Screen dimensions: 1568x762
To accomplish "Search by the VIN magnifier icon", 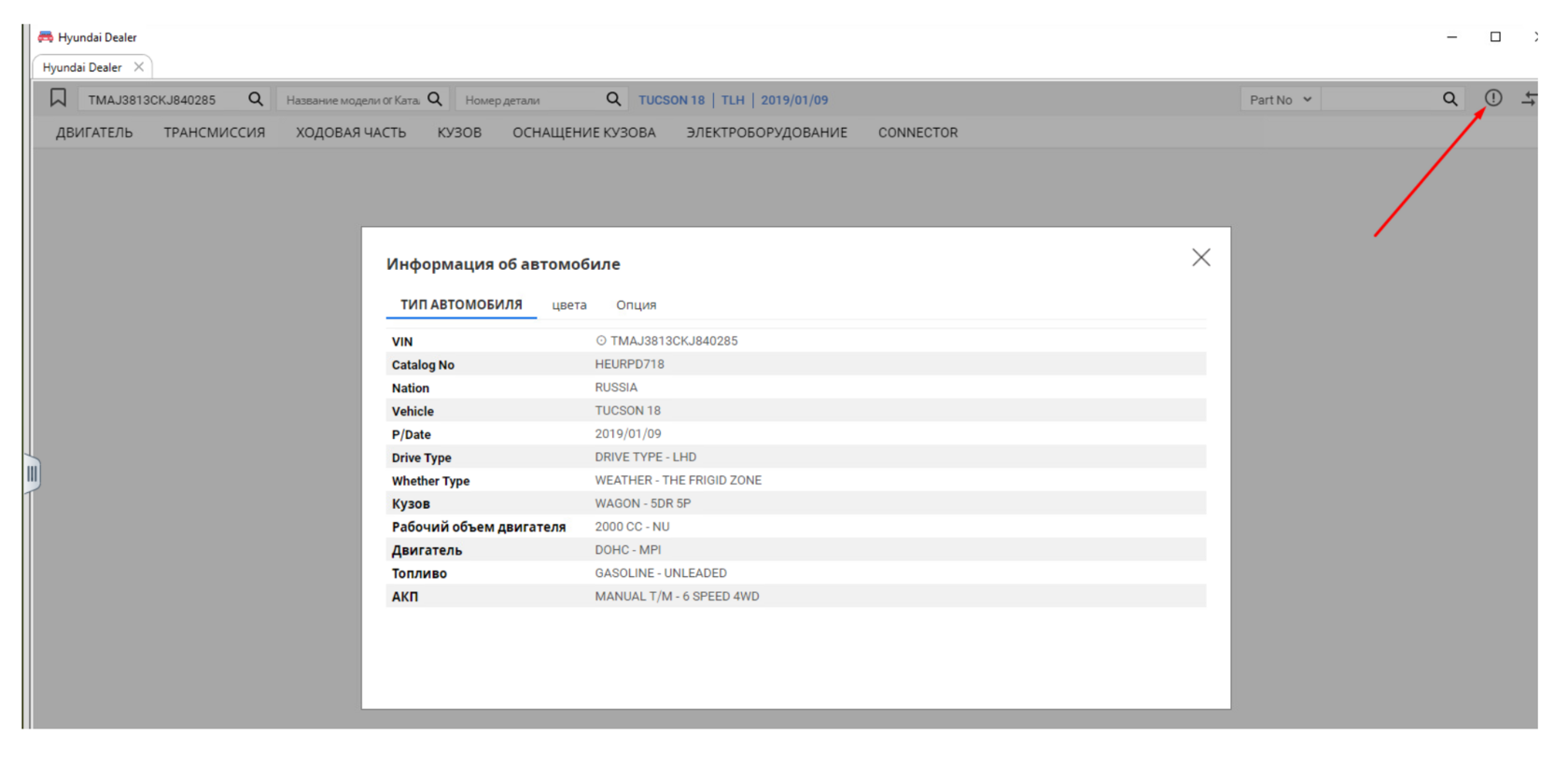I will point(255,99).
